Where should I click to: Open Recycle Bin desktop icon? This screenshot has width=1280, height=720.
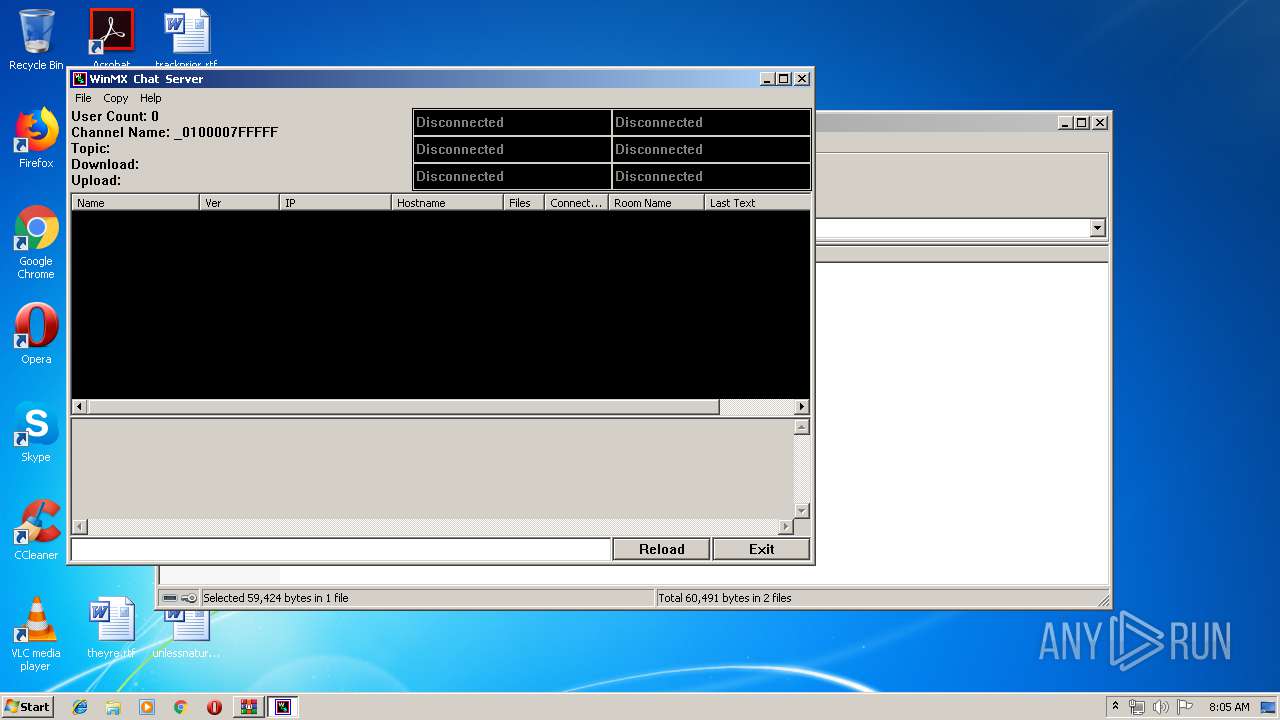36,40
